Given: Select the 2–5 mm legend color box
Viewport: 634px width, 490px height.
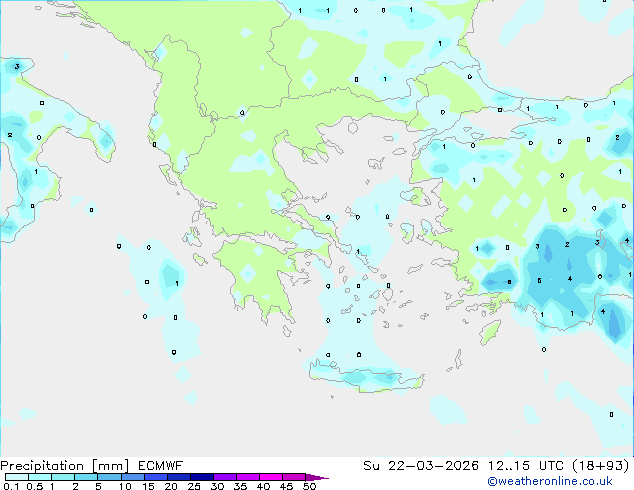Looking at the screenshot, I should [x=86, y=477].
